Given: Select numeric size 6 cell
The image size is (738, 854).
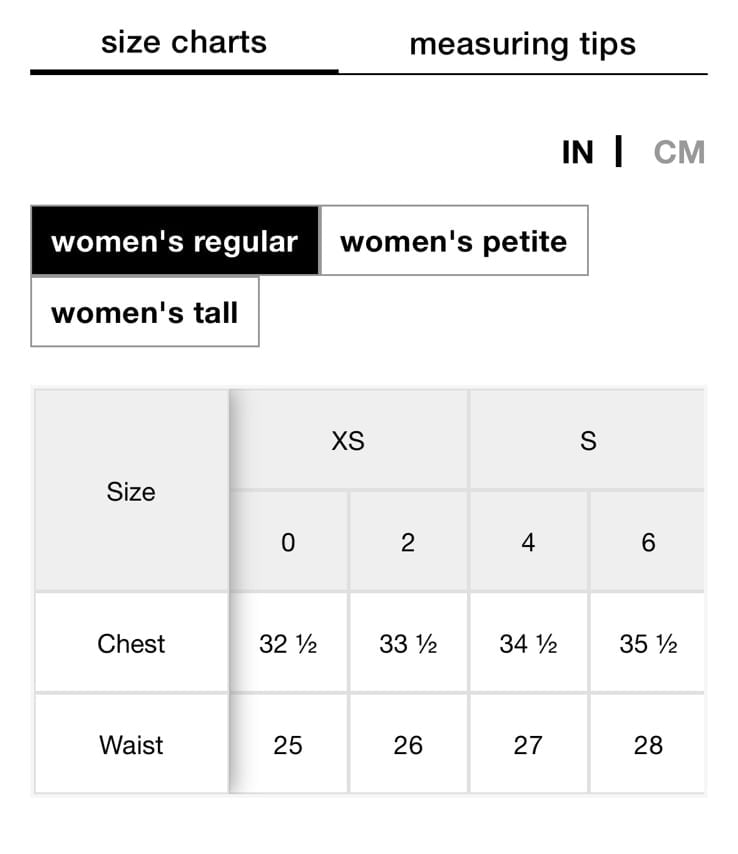Looking at the screenshot, I should pyautogui.click(x=648, y=542).
